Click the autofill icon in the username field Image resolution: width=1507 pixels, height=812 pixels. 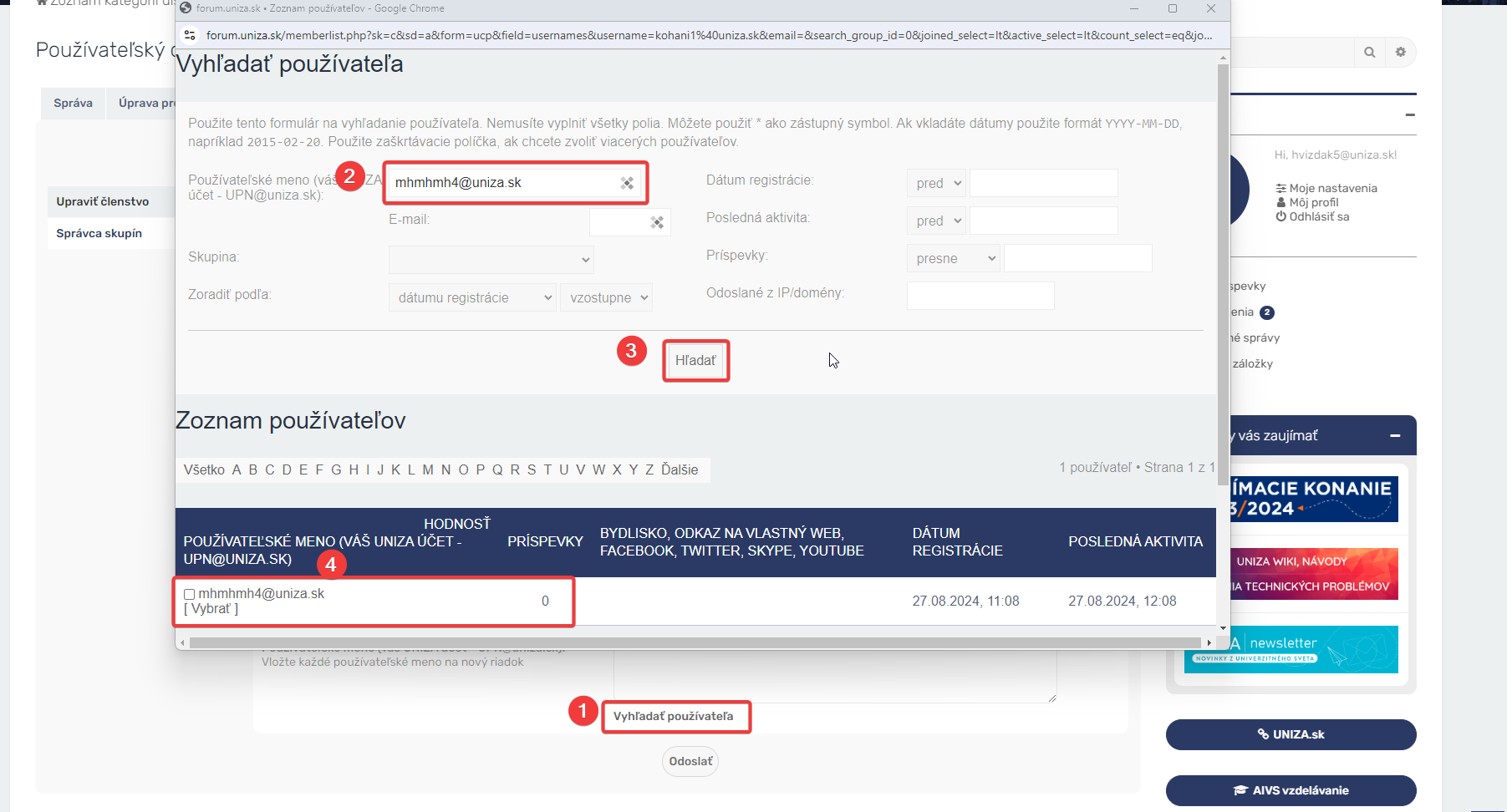627,183
